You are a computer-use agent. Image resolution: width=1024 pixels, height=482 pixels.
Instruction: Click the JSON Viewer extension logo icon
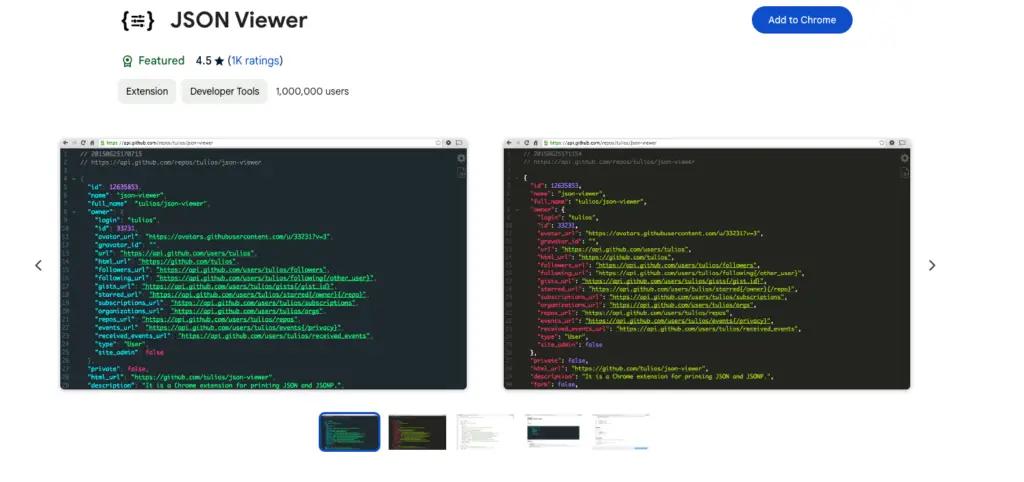138,20
